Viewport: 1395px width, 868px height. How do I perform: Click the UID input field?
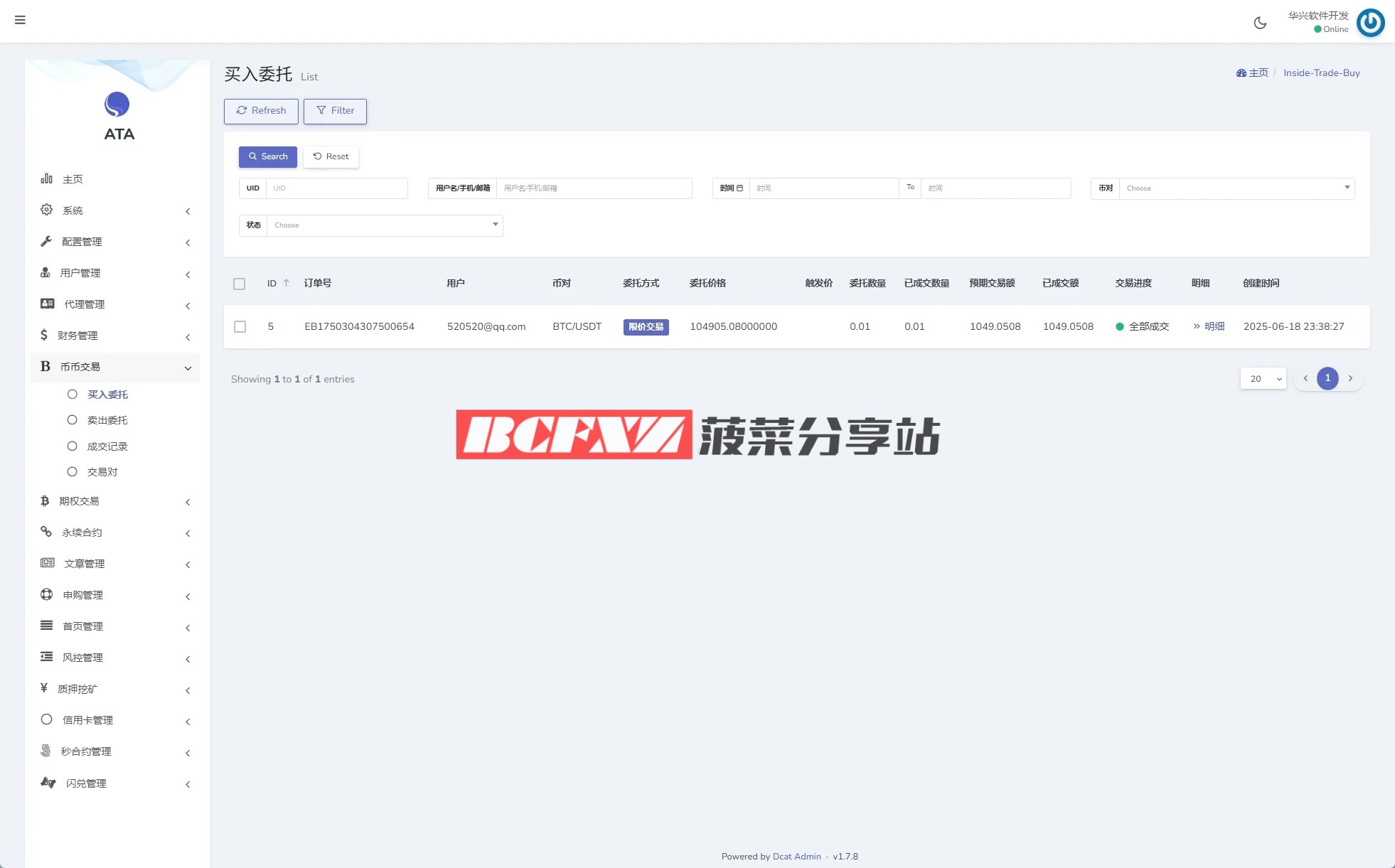[x=336, y=188]
